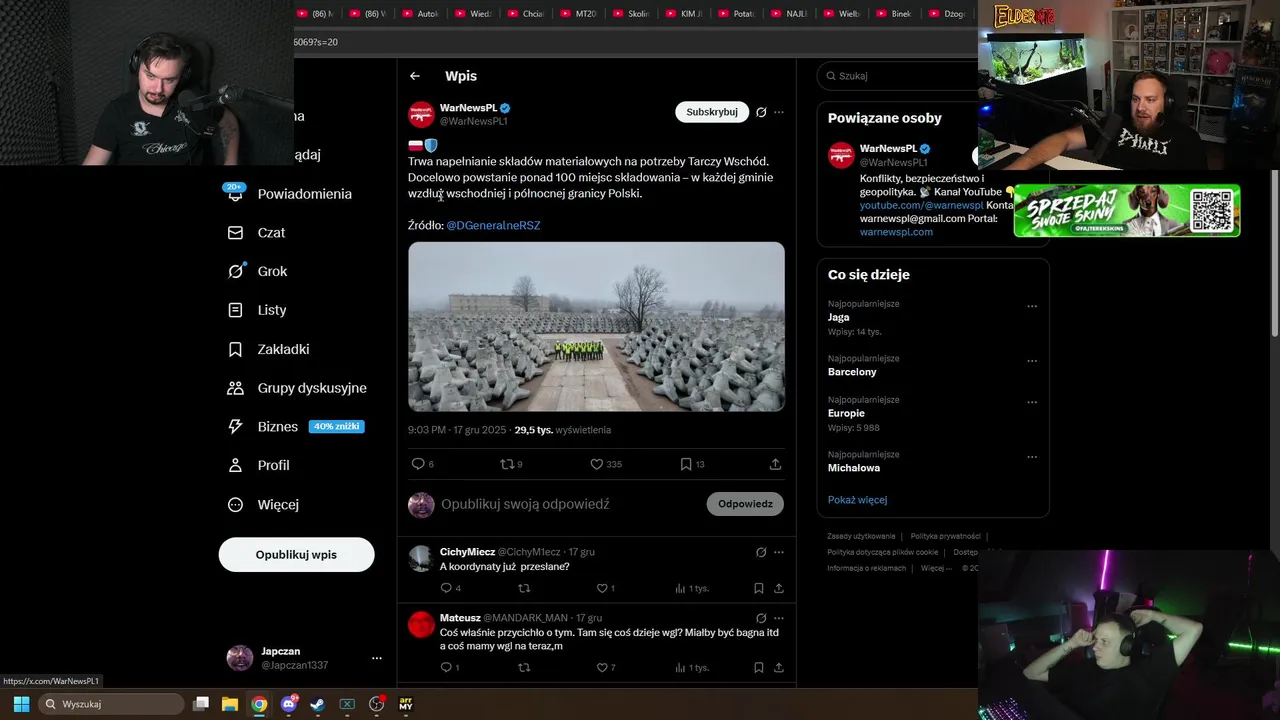Open Grupy dyskusyjne in the sidebar
Image resolution: width=1280 pixels, height=720 pixels.
(297, 388)
